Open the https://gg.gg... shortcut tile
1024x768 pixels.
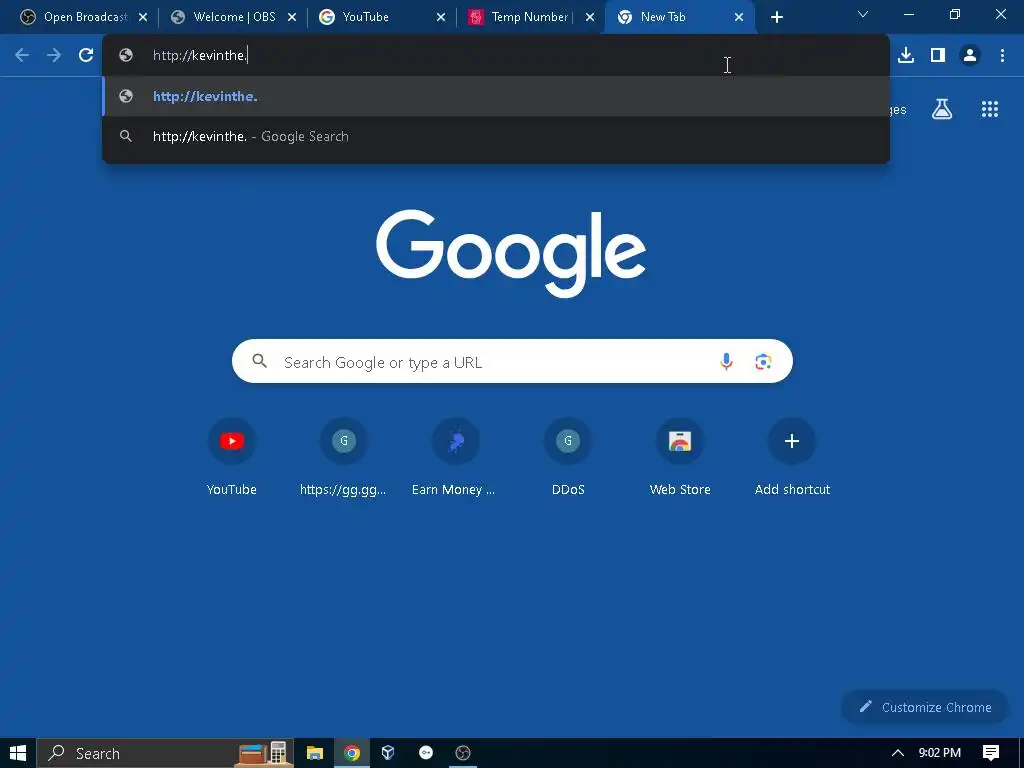[x=344, y=457]
